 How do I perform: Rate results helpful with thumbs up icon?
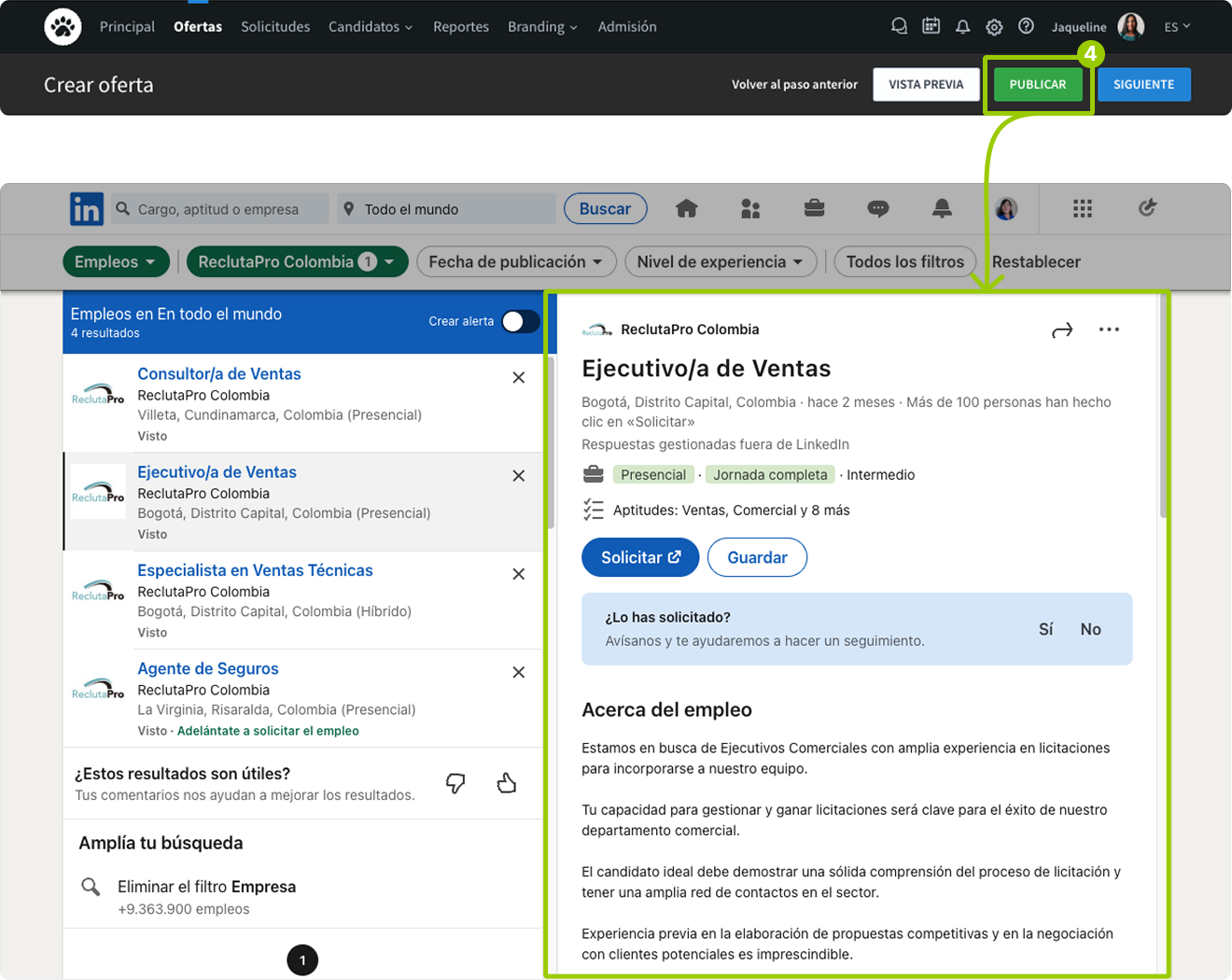coord(506,783)
